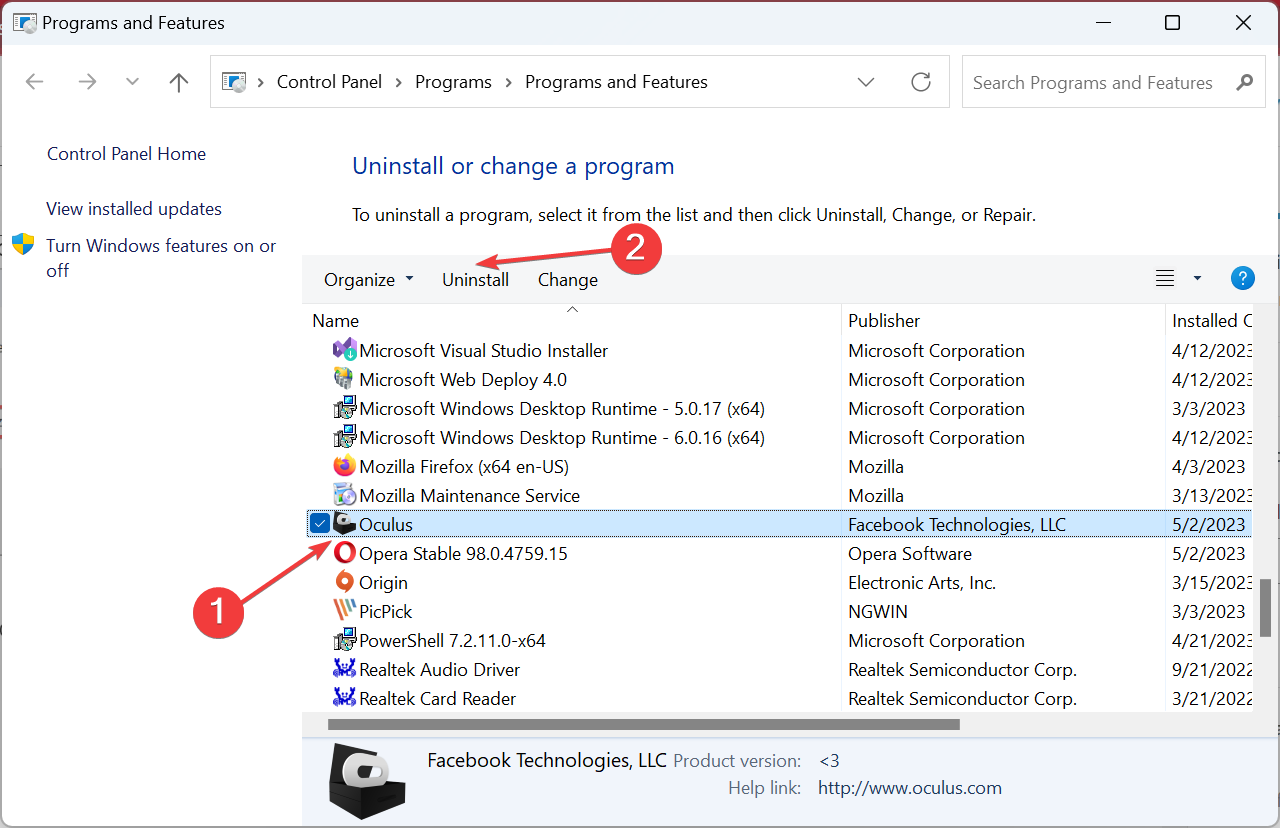
Task: Expand the chevron after Control Panel breadcrumb
Action: click(x=398, y=82)
